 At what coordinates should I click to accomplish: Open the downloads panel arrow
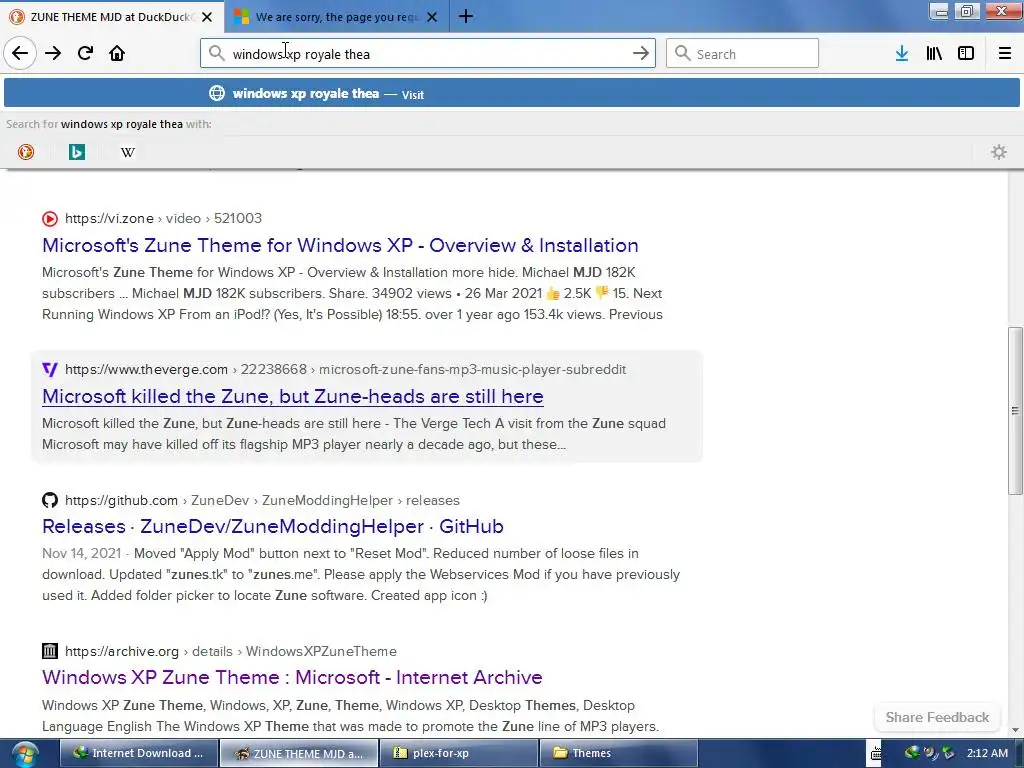902,54
